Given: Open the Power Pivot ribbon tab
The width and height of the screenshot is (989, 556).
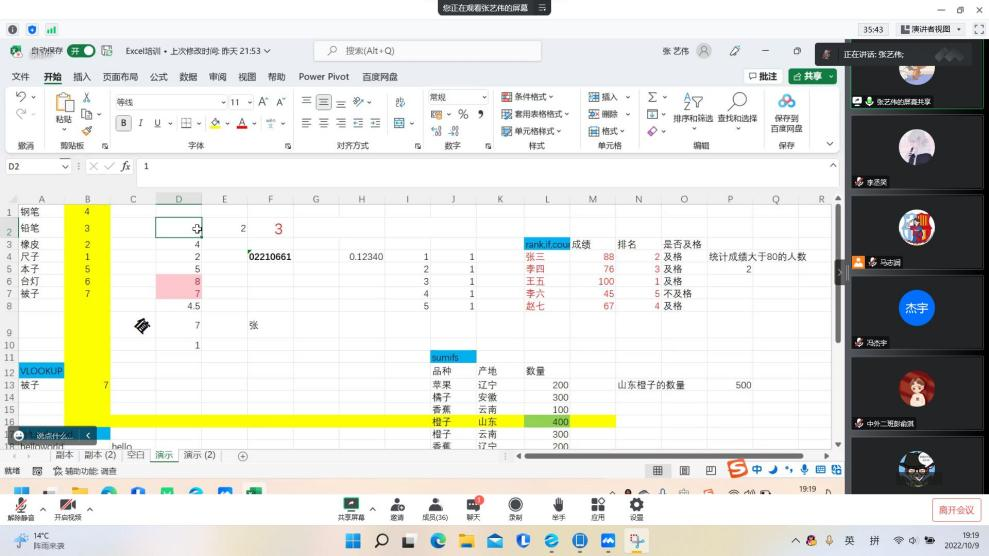Looking at the screenshot, I should click(x=323, y=77).
